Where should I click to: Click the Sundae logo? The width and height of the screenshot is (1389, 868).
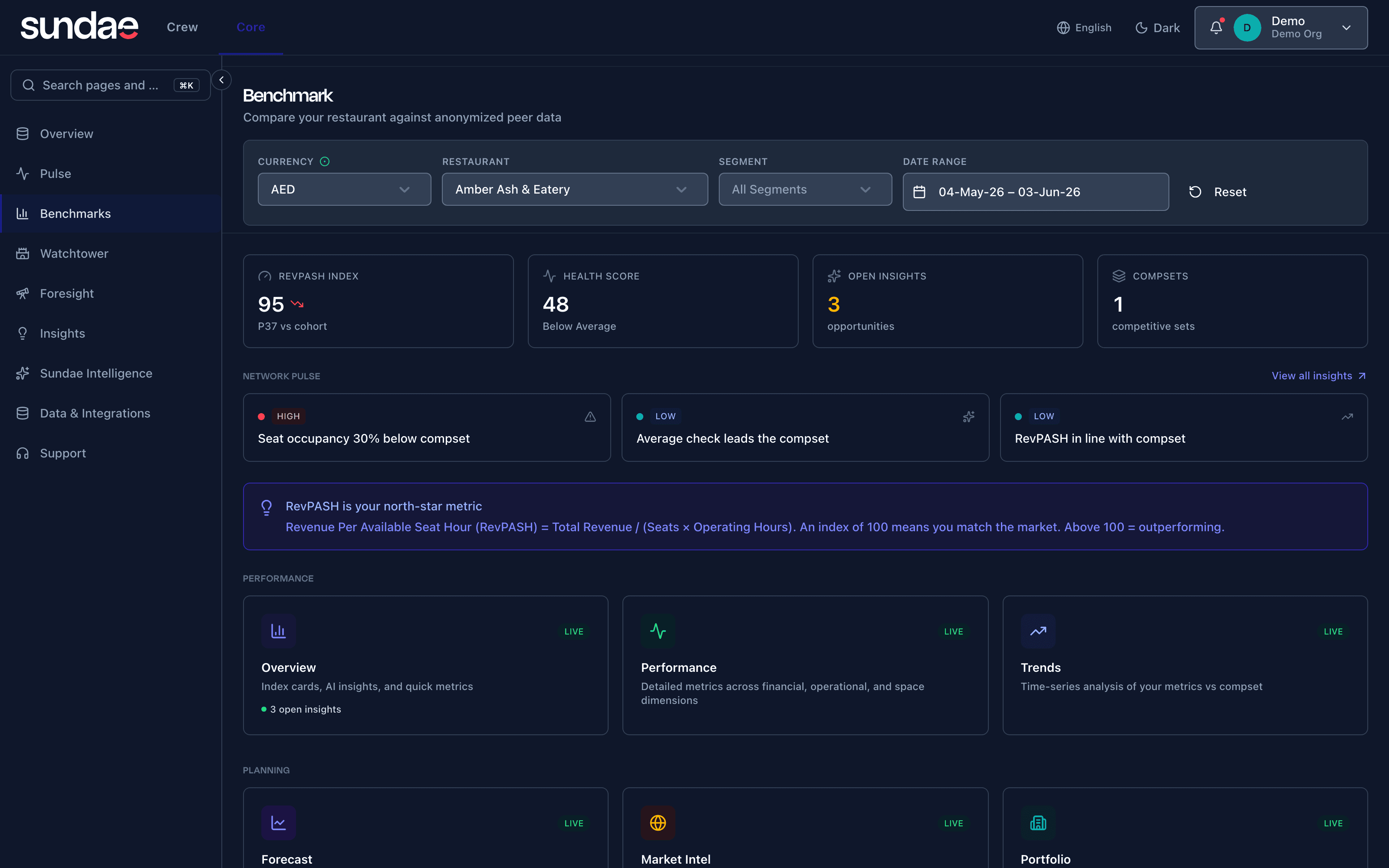[x=79, y=26]
